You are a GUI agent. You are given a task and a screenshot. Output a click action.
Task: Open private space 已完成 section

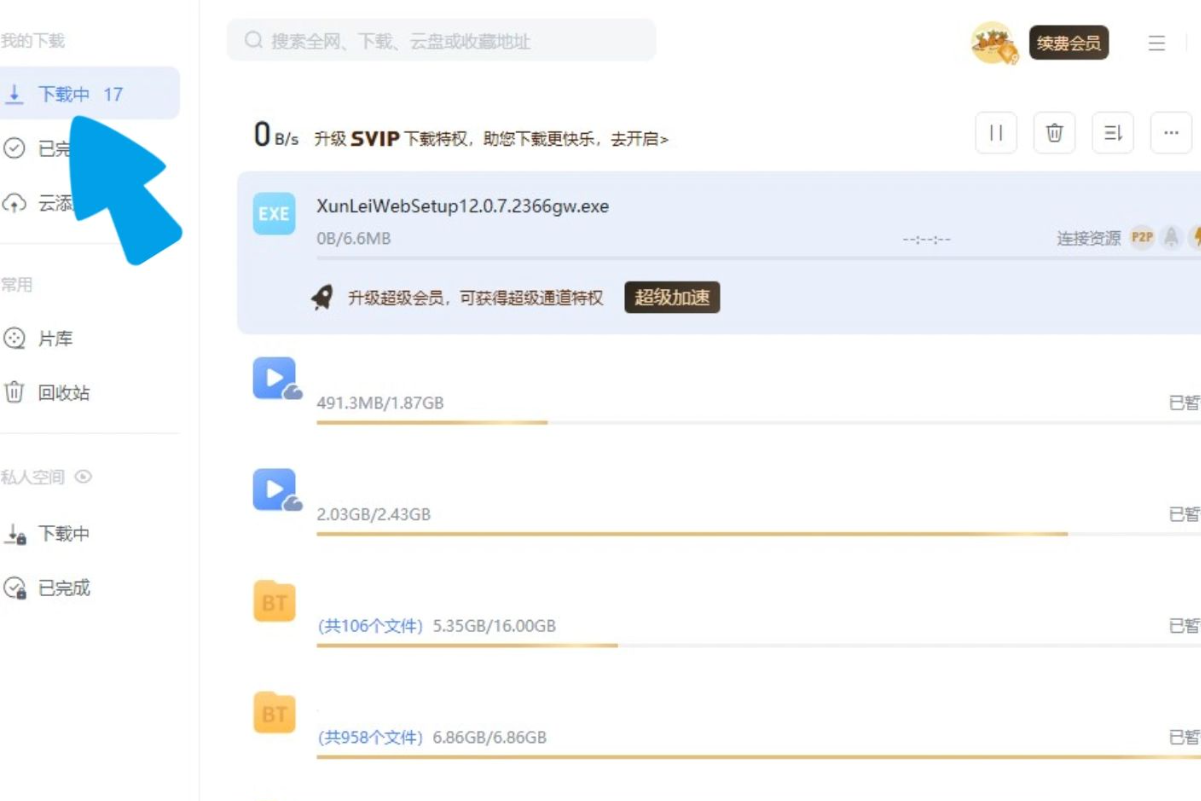pos(63,588)
